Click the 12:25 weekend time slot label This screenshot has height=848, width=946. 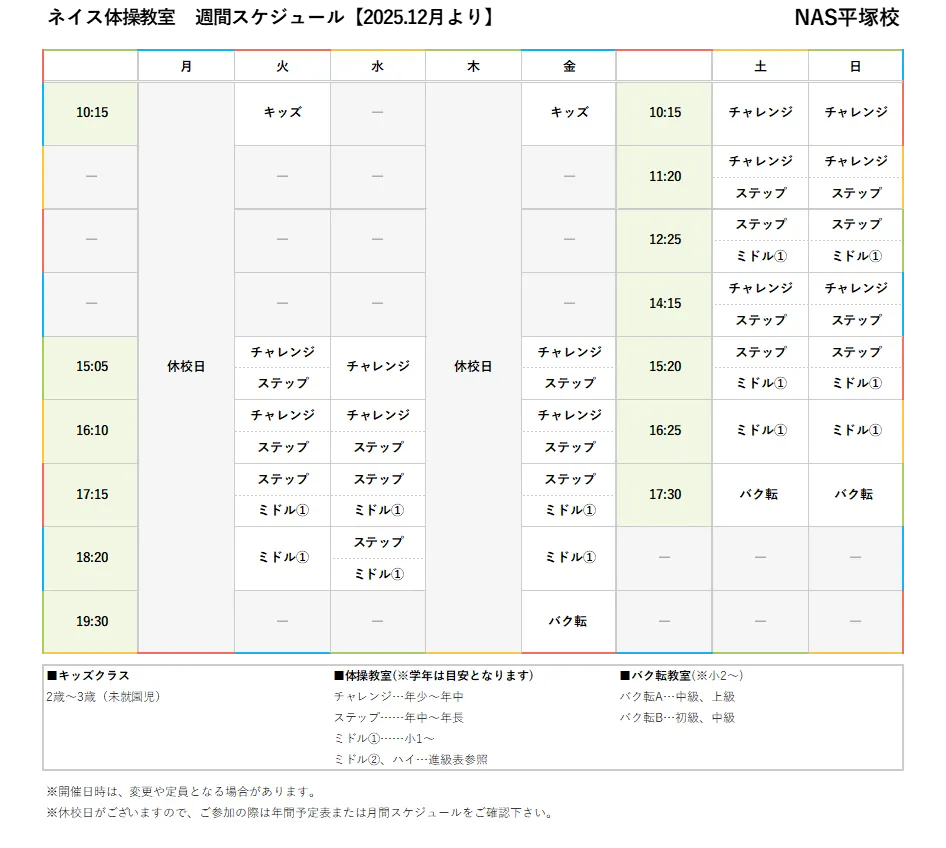point(664,240)
